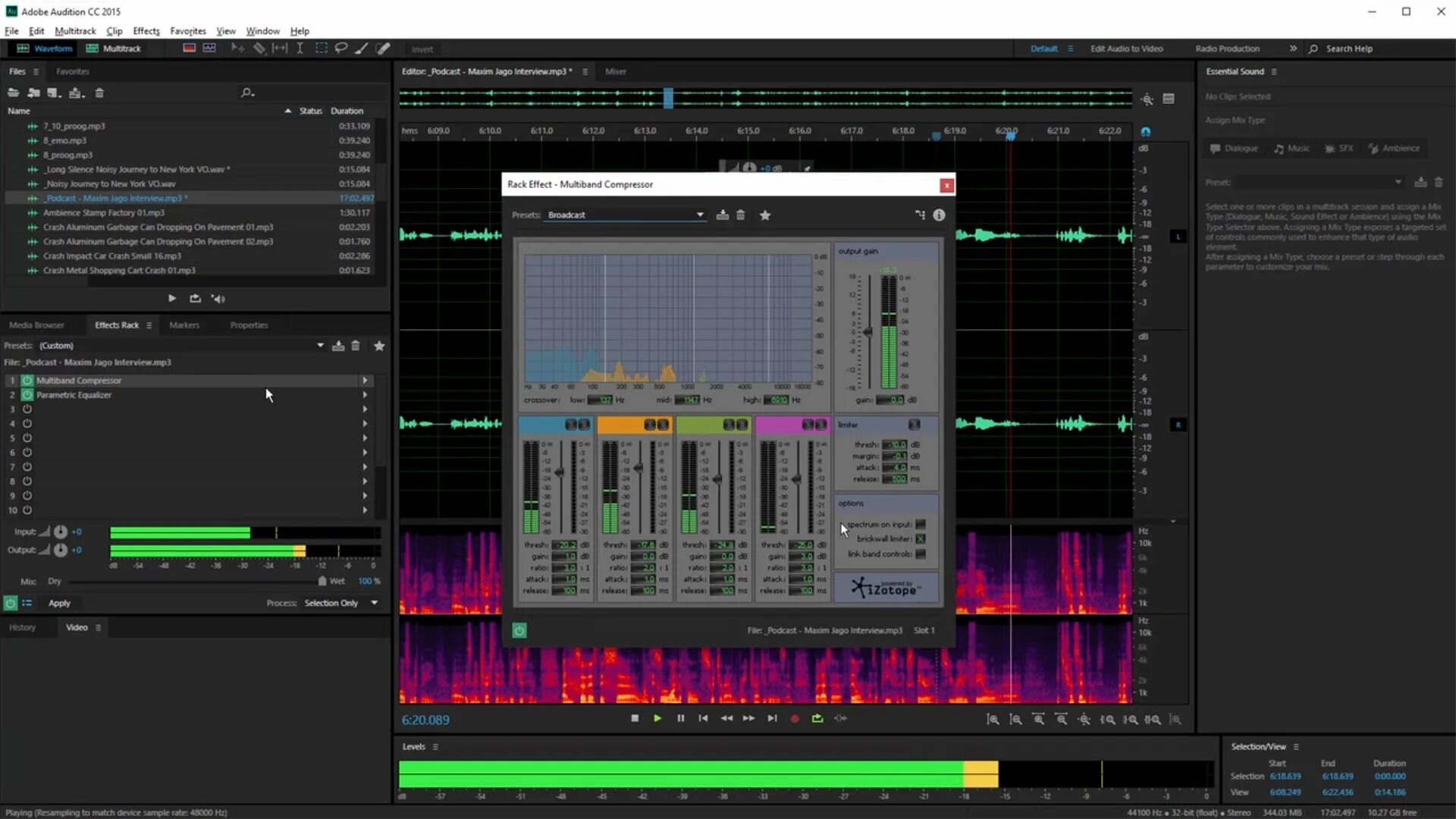The height and width of the screenshot is (819, 1456).
Task: Switch to Multitrack view
Action: [x=114, y=49]
